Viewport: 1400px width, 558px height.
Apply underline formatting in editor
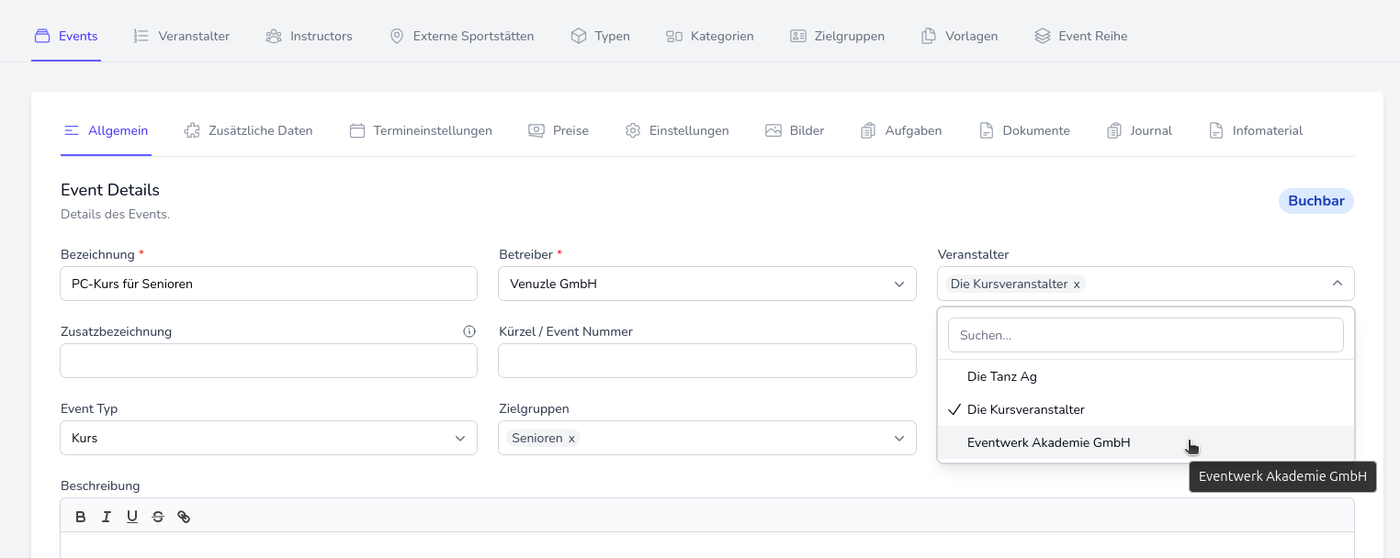point(132,517)
